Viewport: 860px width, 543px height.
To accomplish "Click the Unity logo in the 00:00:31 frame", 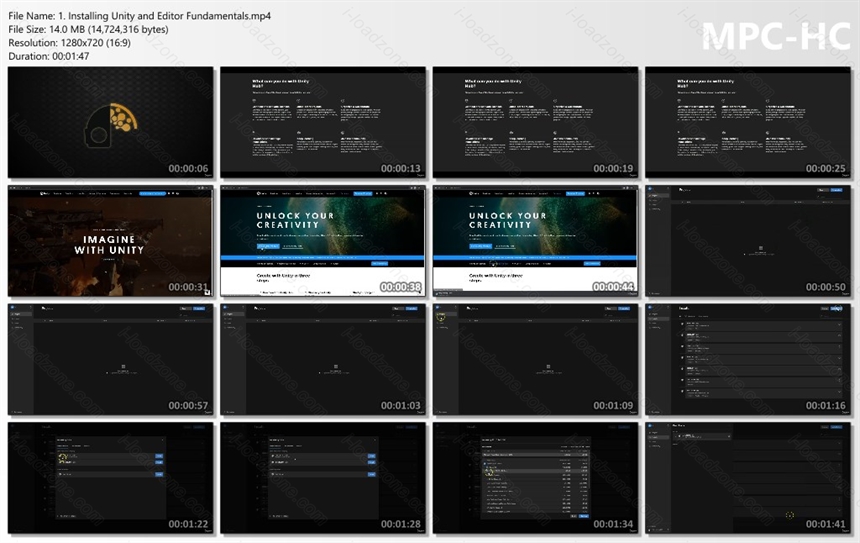I will tap(45, 194).
